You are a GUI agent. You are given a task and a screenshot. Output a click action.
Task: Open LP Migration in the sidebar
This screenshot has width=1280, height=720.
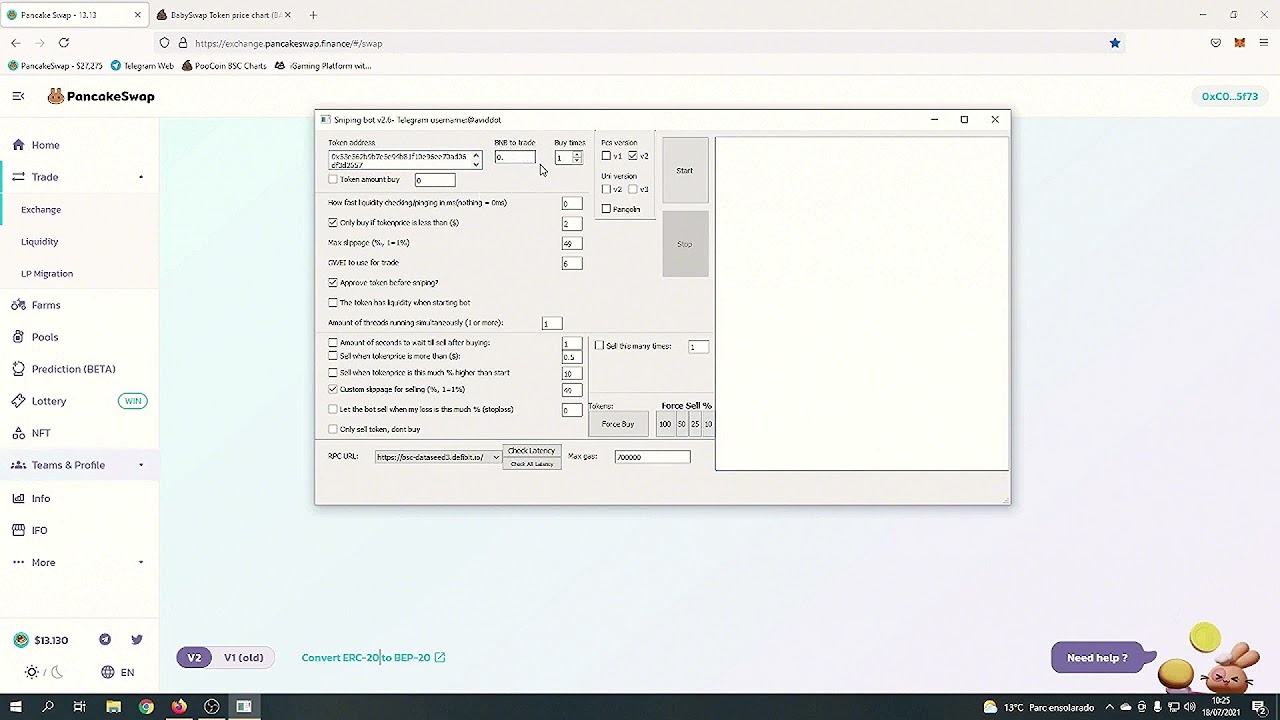(47, 273)
